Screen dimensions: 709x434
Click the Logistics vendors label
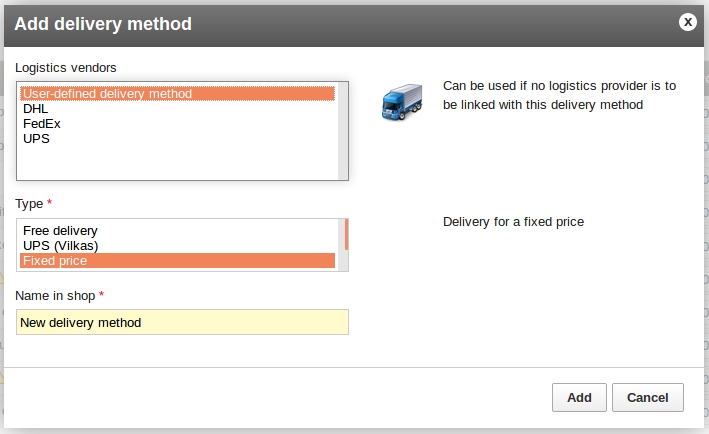[66, 68]
